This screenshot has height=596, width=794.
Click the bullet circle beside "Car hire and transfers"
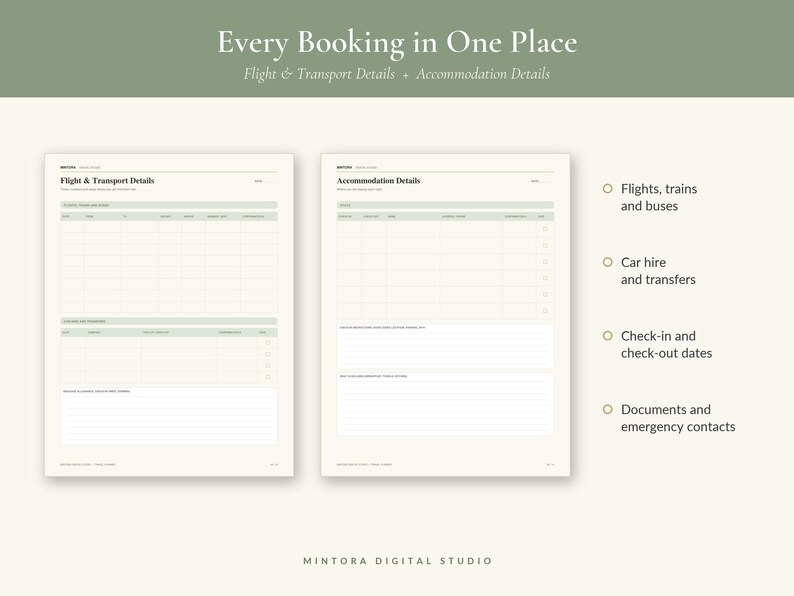tap(608, 262)
